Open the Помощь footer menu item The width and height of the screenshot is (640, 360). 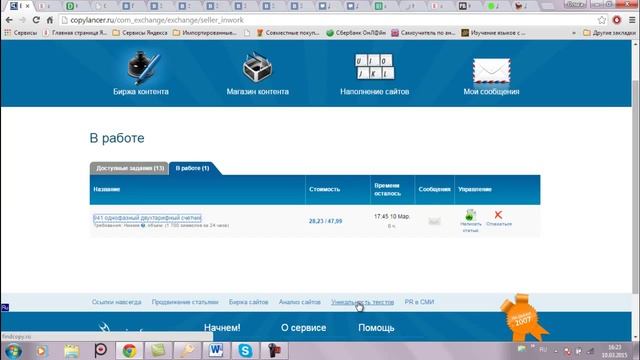point(376,328)
